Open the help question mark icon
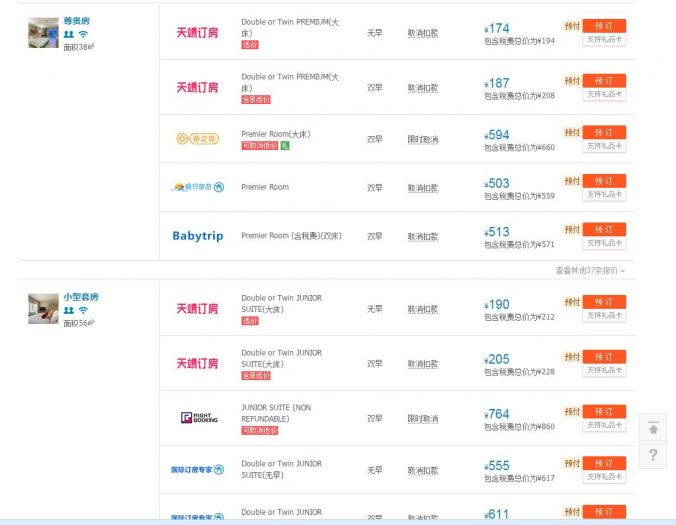 tap(653, 455)
